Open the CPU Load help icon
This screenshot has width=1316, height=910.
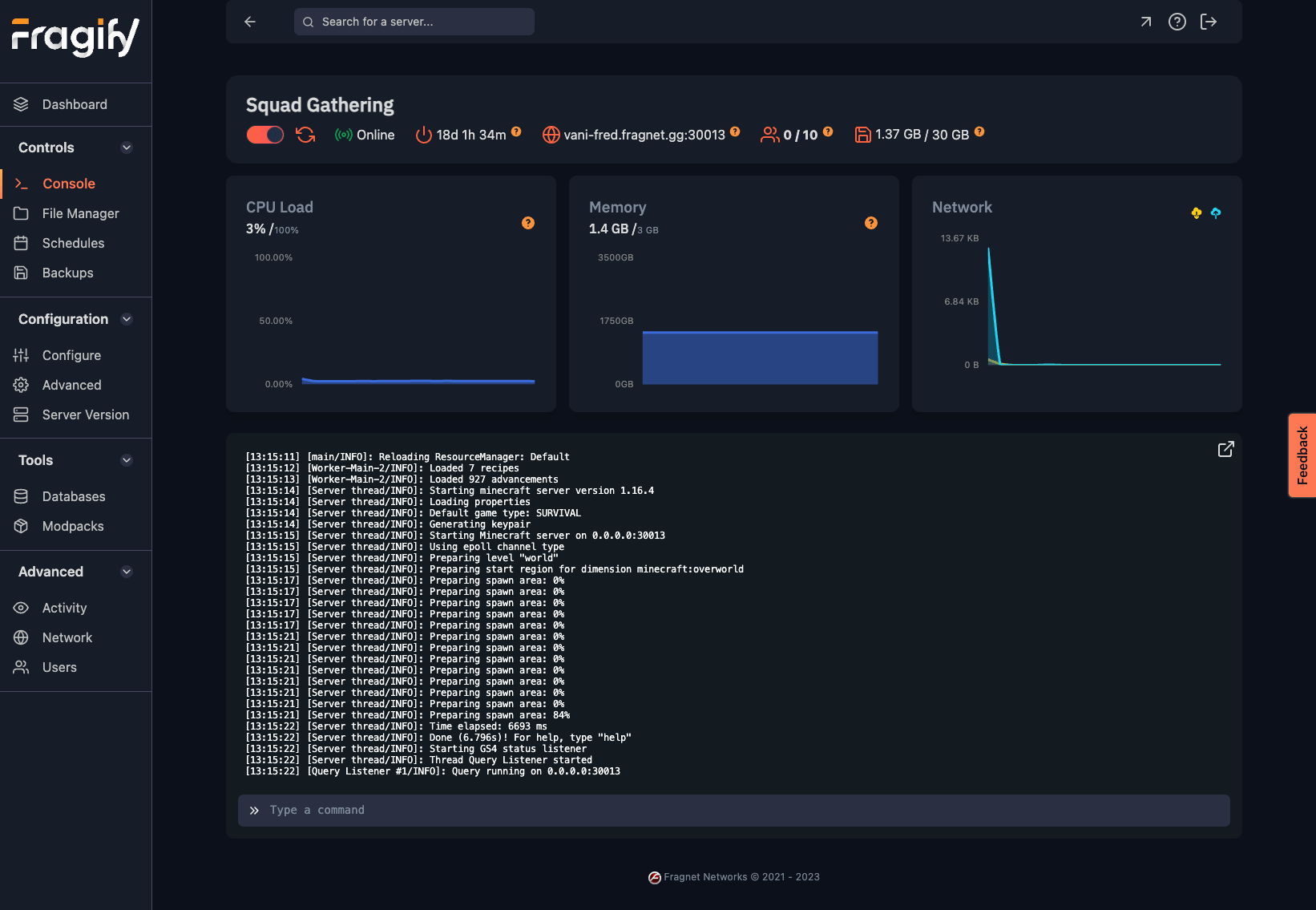pos(528,223)
